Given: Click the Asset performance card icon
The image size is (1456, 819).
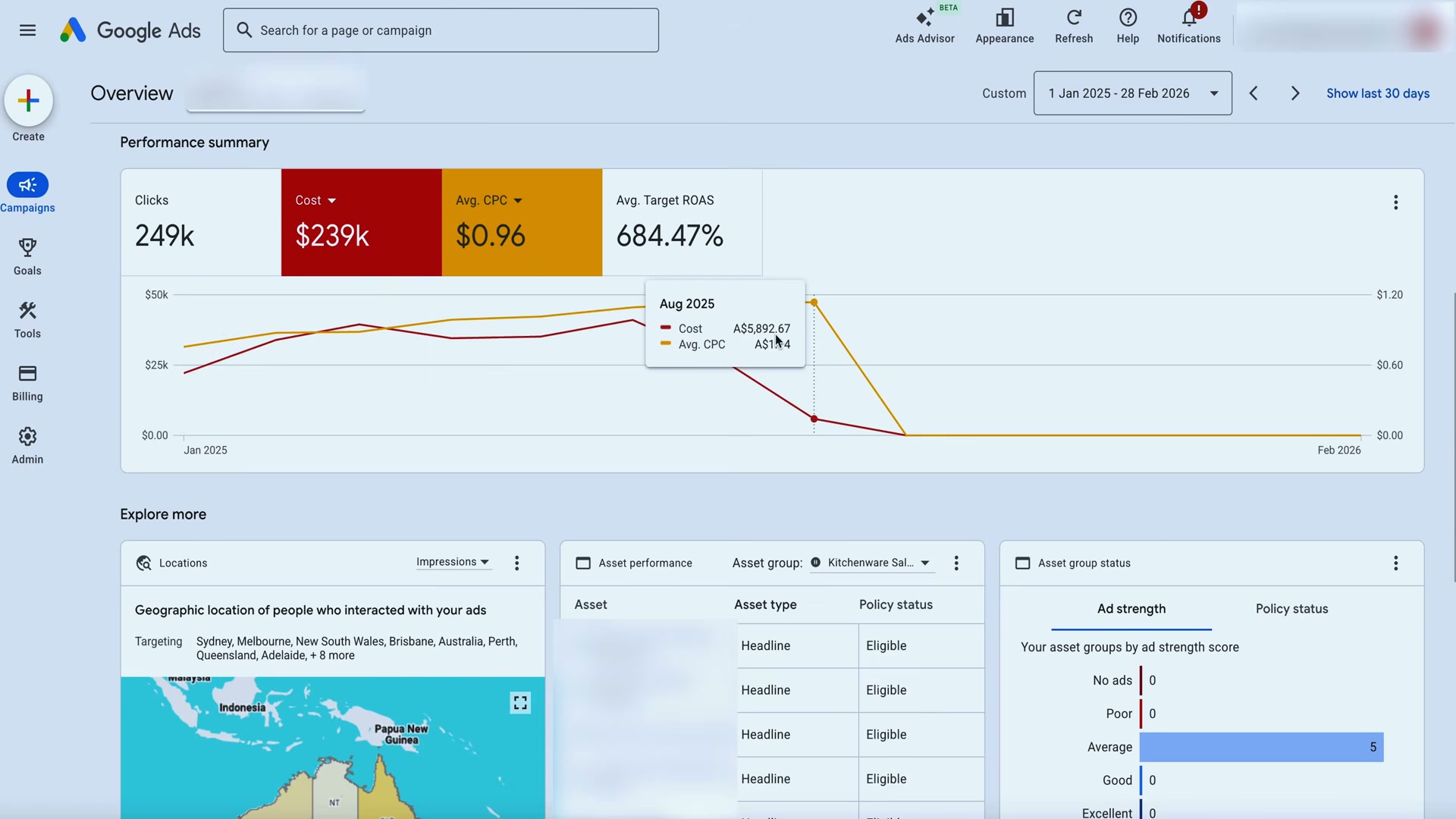Looking at the screenshot, I should 583,563.
